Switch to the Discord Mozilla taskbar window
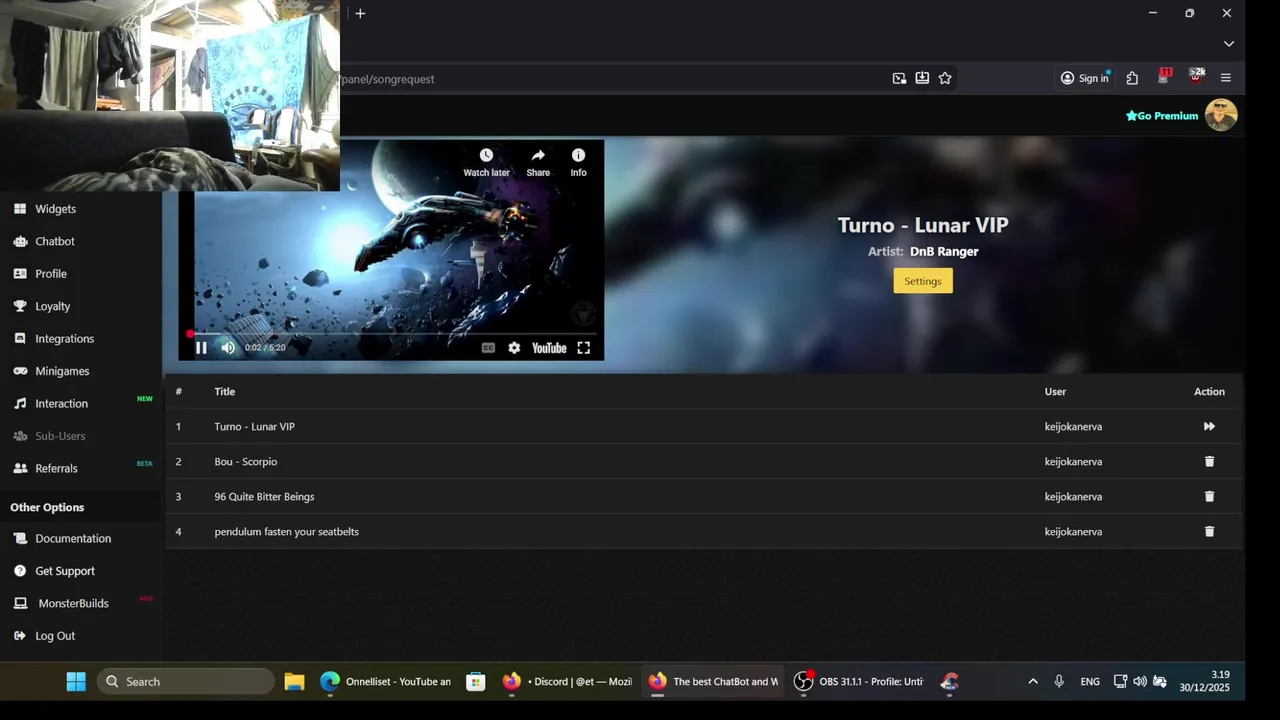This screenshot has height=720, width=1280. click(567, 681)
